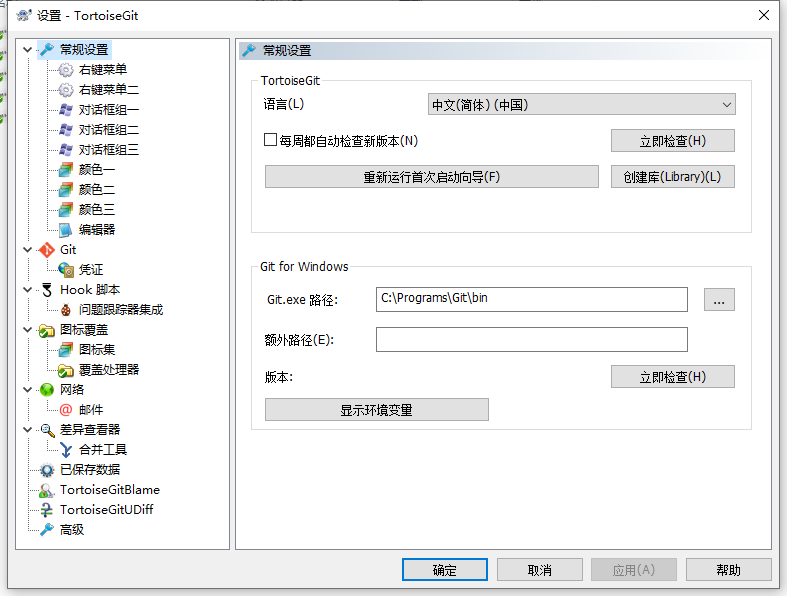
Task: Click the credentials icon next to 凭证
Action: [x=66, y=270]
